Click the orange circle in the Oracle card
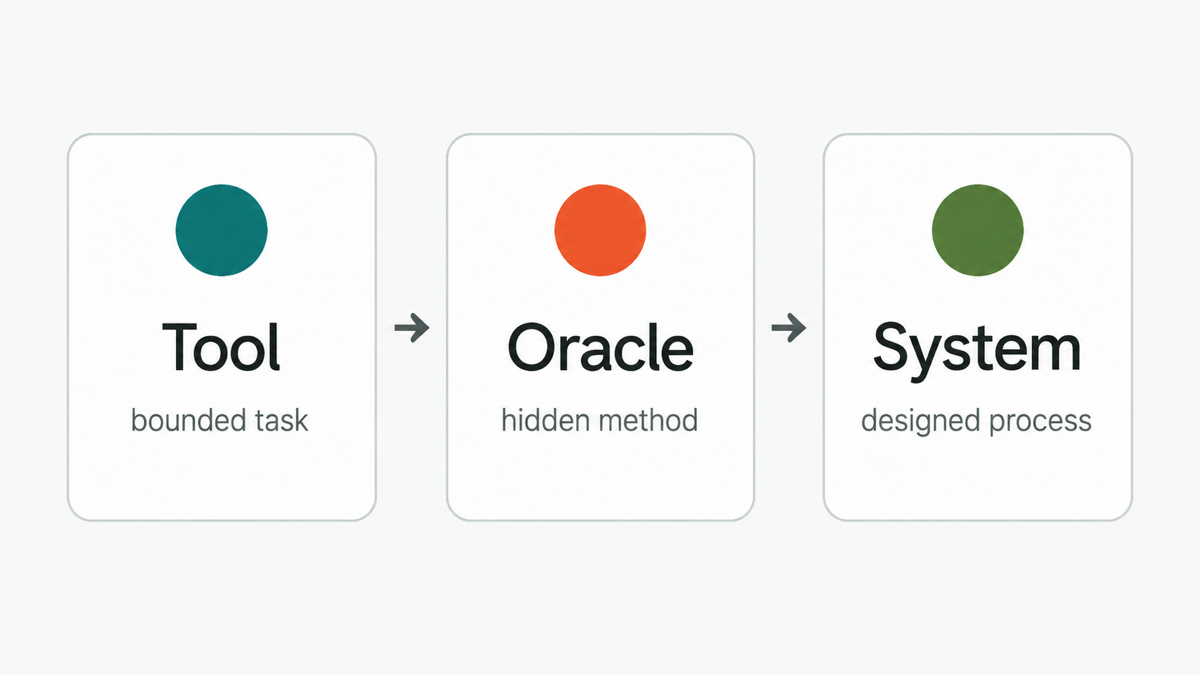This screenshot has height=675, width=1200. [x=600, y=230]
